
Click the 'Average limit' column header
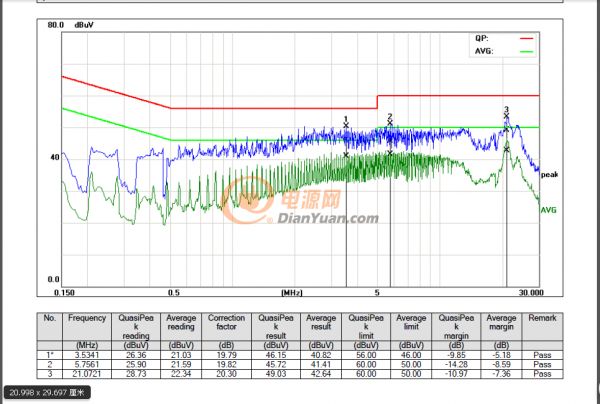pyautogui.click(x=411, y=322)
